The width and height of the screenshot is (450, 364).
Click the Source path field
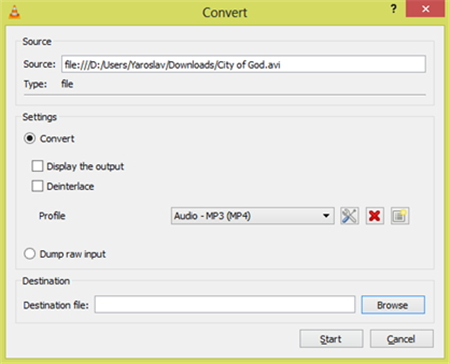pos(243,64)
